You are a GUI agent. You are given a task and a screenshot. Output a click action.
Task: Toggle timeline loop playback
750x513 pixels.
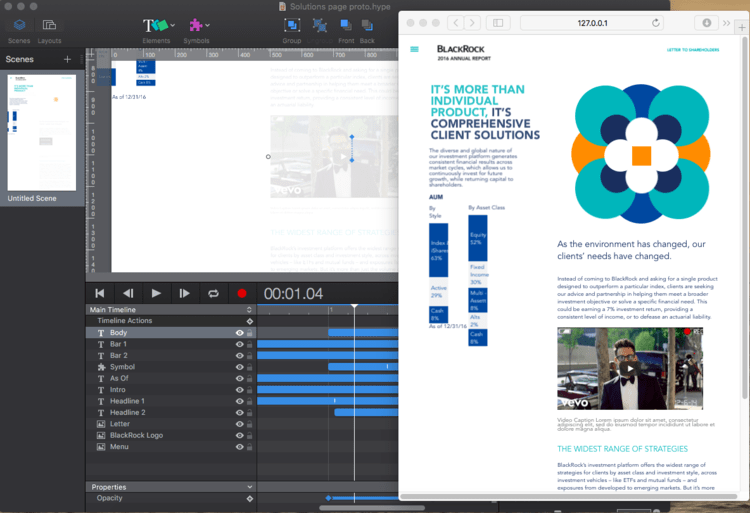[213, 293]
